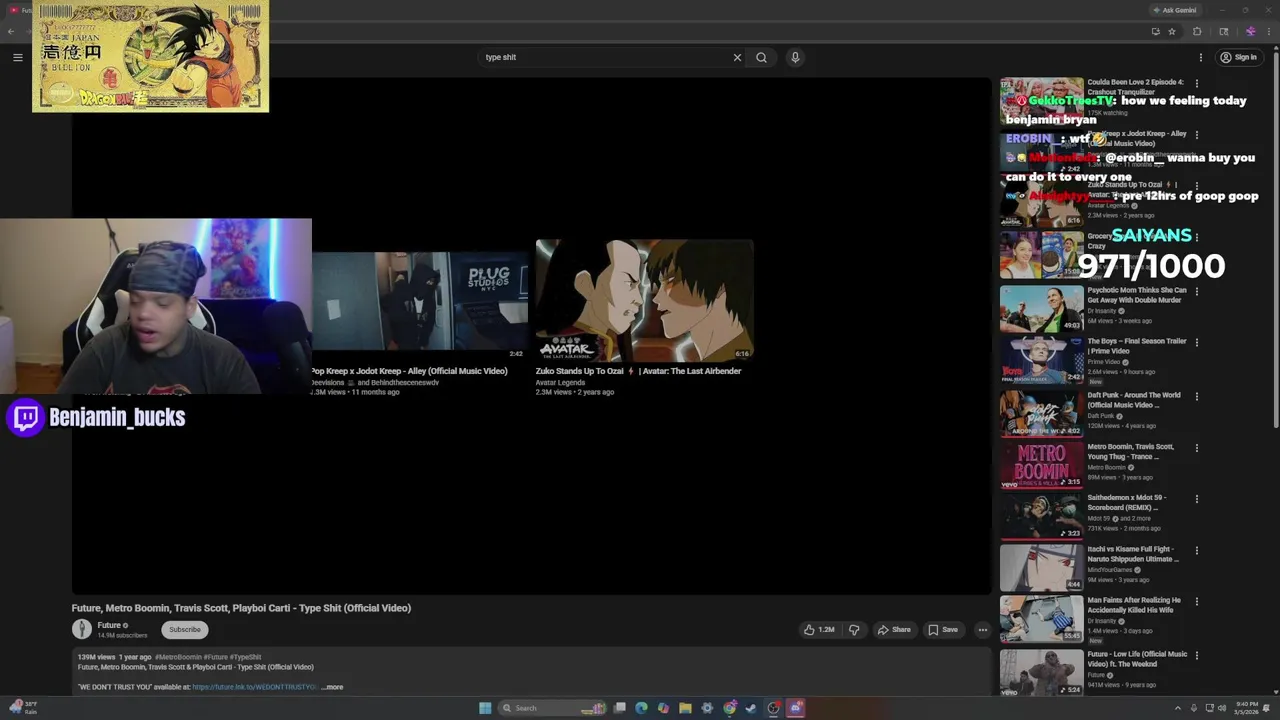The height and width of the screenshot is (720, 1280).
Task: Open File Explorer from taskbar
Action: click(x=685, y=708)
